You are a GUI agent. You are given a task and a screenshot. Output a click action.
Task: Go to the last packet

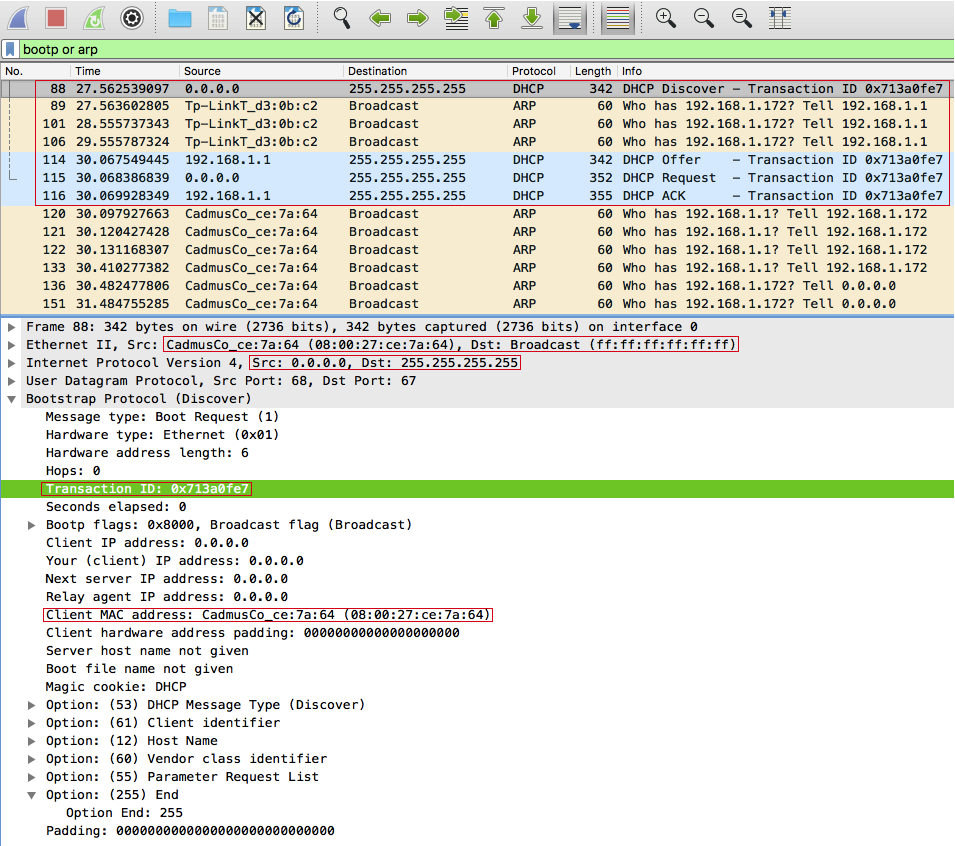click(x=531, y=17)
